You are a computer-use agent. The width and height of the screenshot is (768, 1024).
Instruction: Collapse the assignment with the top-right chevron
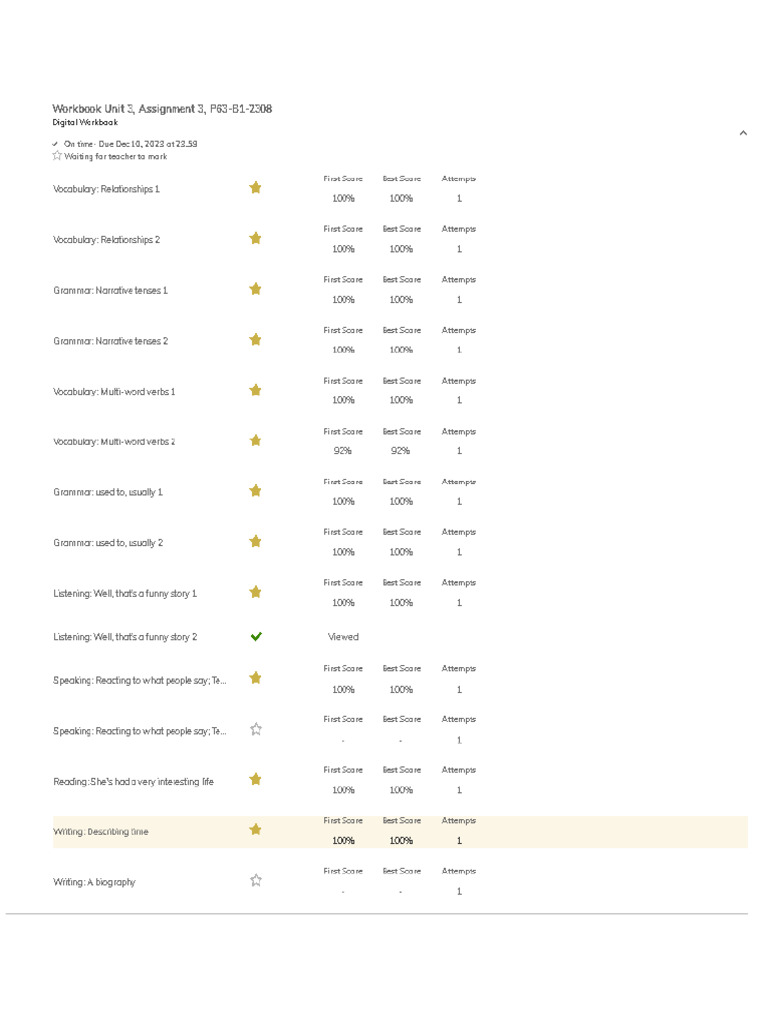pyautogui.click(x=743, y=133)
